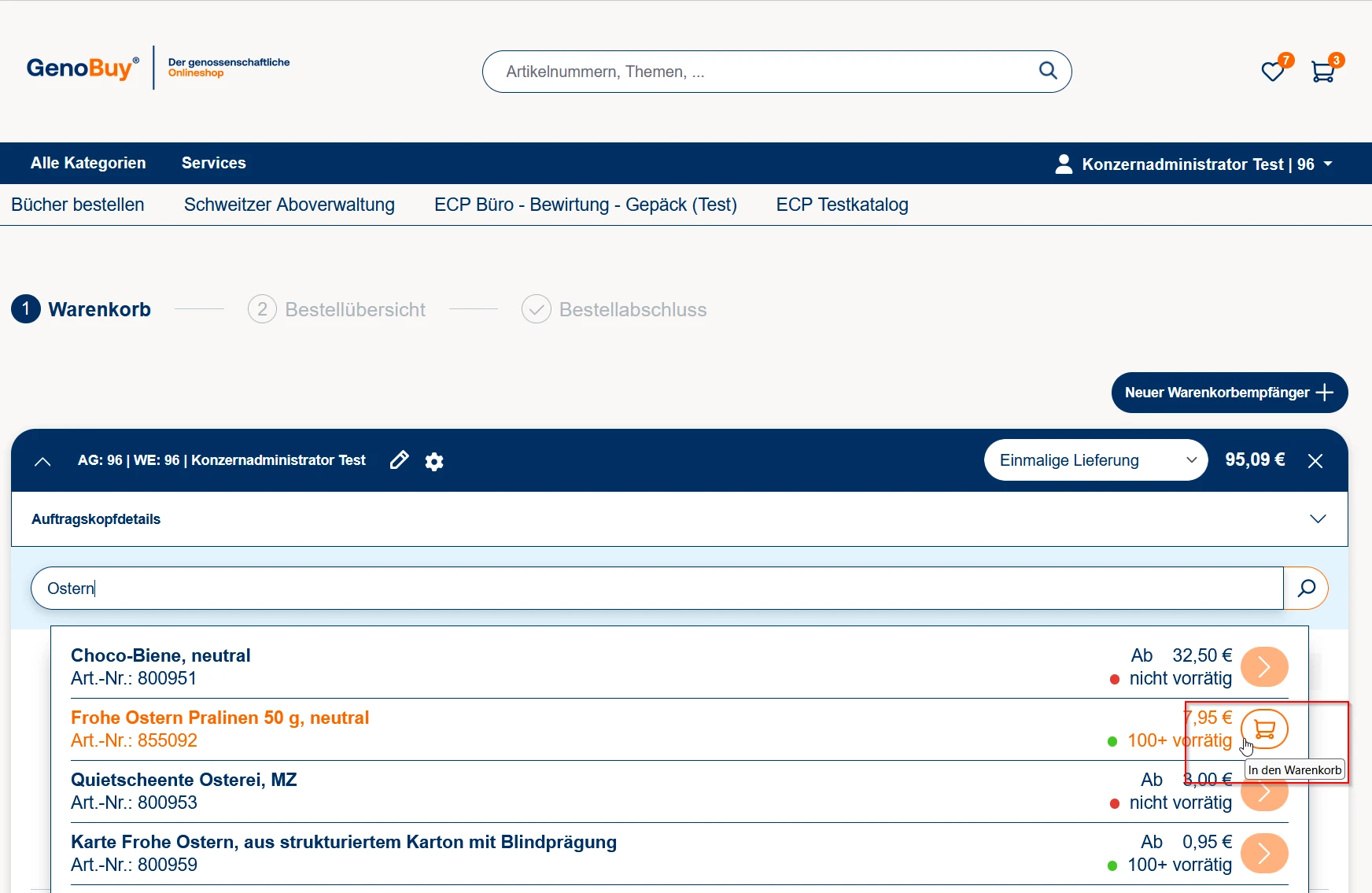This screenshot has width=1372, height=893.
Task: Open the Einmalige Lieferung dropdown
Action: [1095, 460]
